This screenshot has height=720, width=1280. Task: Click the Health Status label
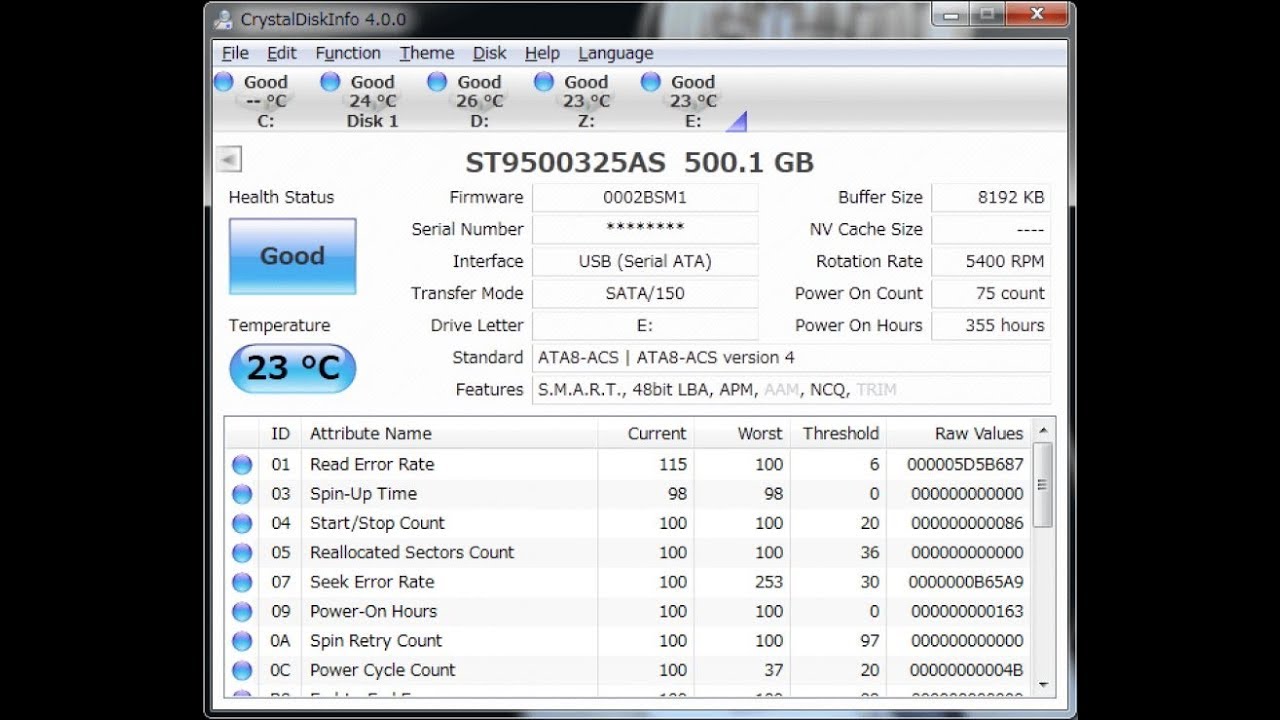(281, 197)
